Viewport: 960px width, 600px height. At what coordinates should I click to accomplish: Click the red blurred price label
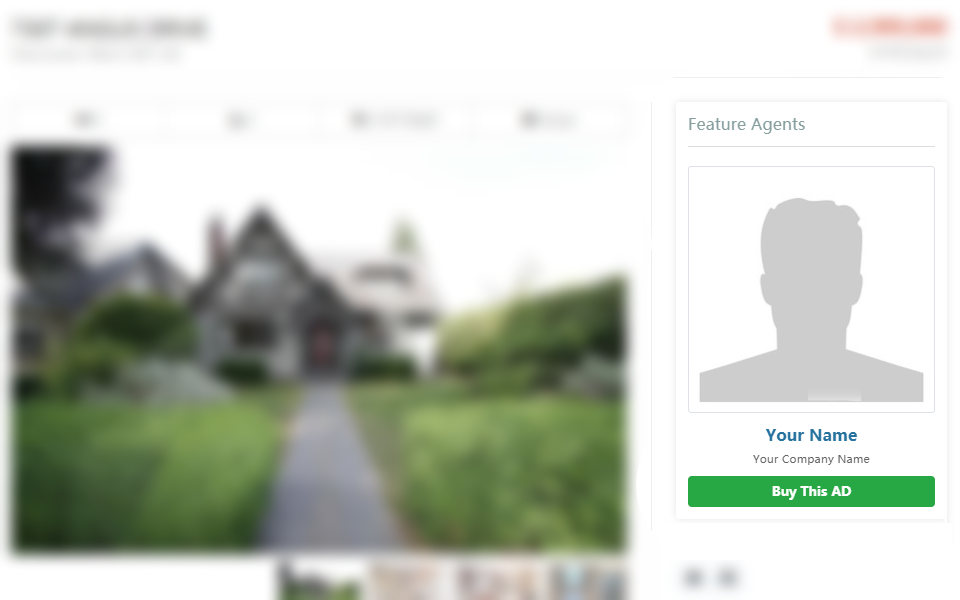coord(890,27)
